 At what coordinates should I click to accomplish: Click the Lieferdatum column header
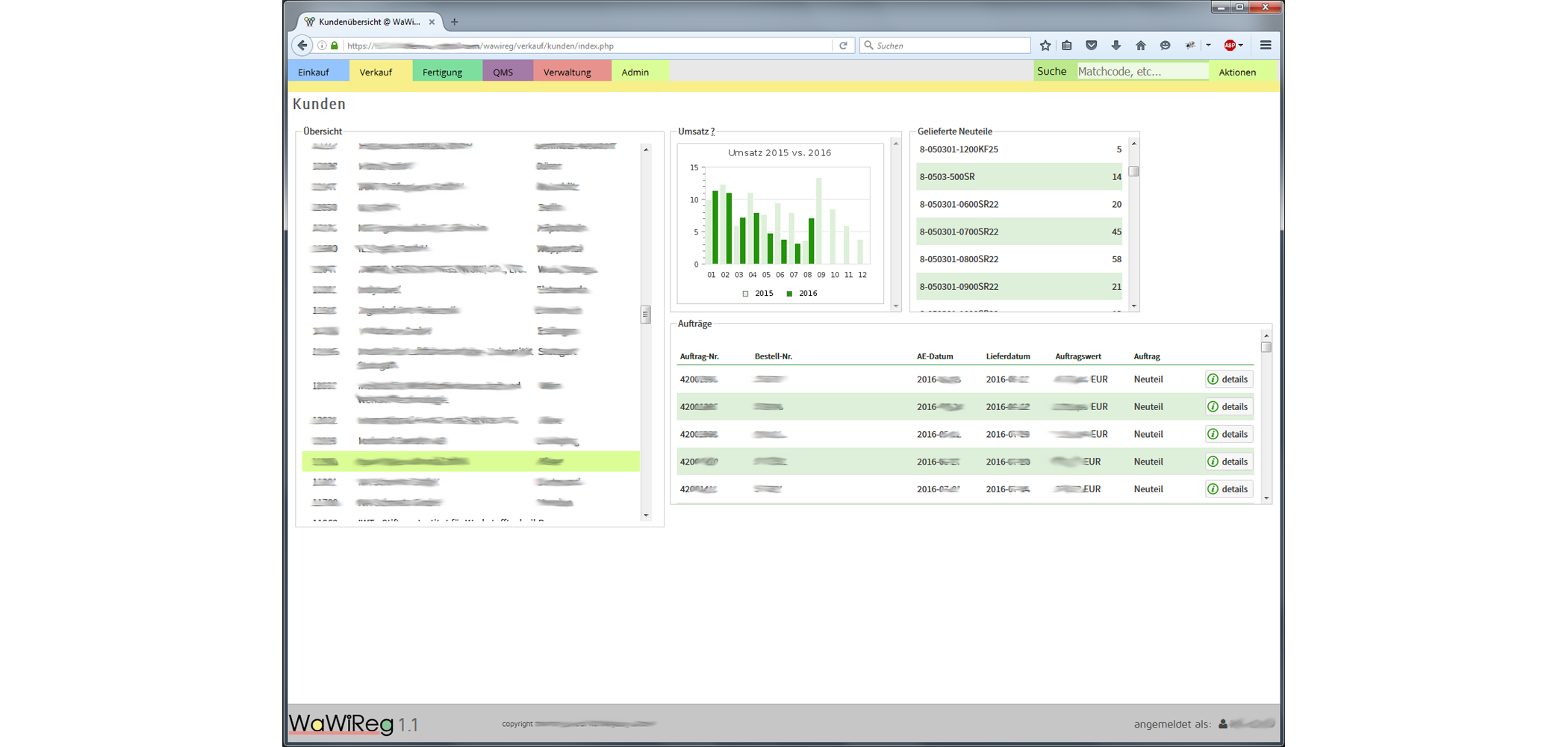coord(1008,356)
